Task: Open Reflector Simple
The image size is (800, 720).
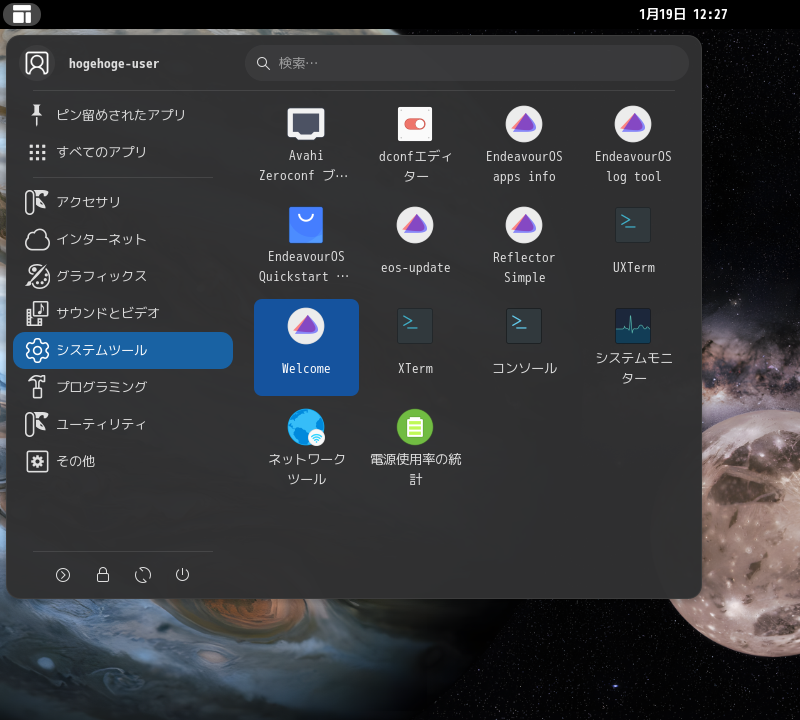Action: click(524, 246)
